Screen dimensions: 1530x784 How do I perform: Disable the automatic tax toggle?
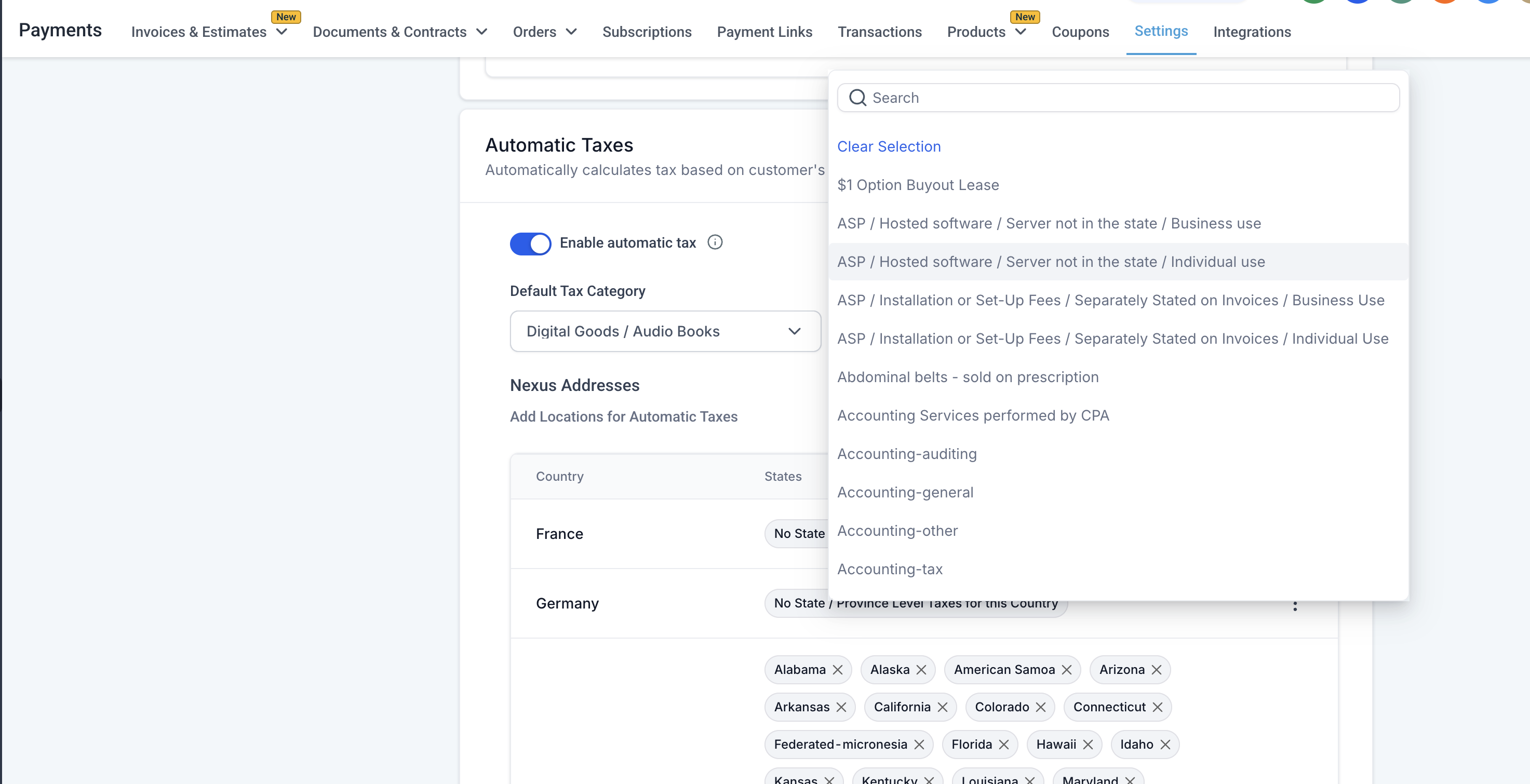pos(530,244)
